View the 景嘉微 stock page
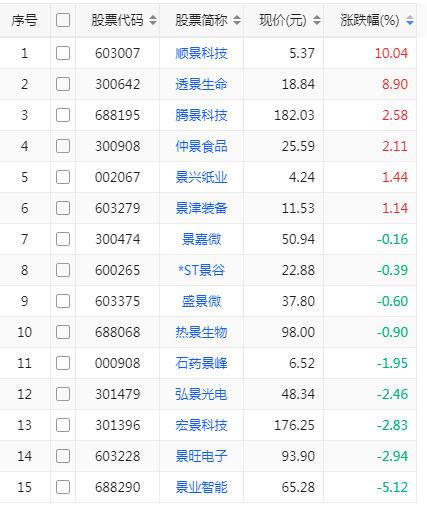Image resolution: width=427 pixels, height=510 pixels. (x=201, y=239)
